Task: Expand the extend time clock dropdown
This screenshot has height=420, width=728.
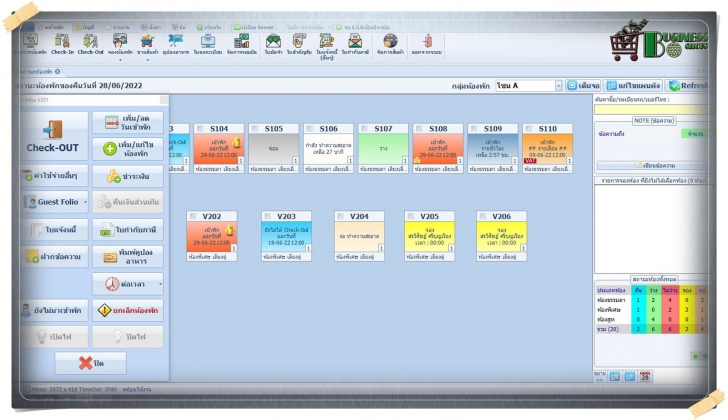Action: tap(160, 284)
